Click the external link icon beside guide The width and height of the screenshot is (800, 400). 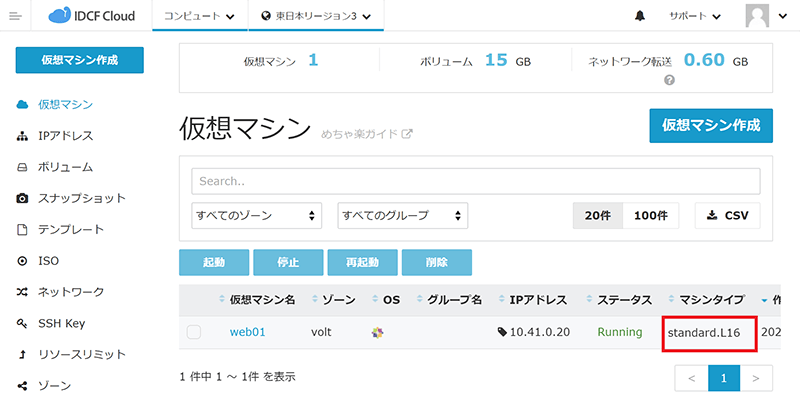point(407,134)
